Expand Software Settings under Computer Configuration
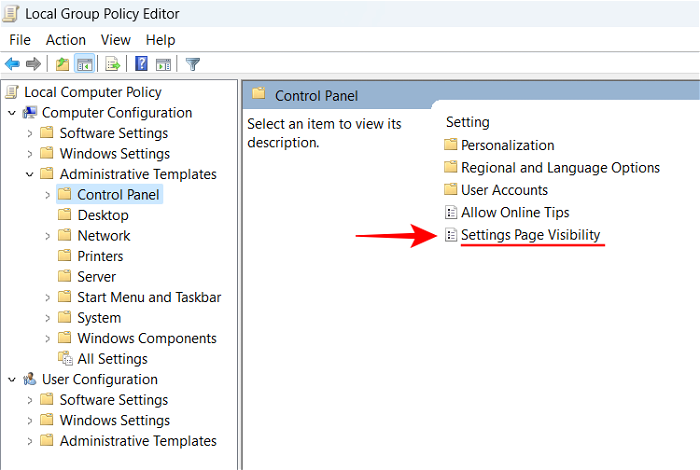Viewport: 700px width, 470px height. pyautogui.click(x=29, y=133)
